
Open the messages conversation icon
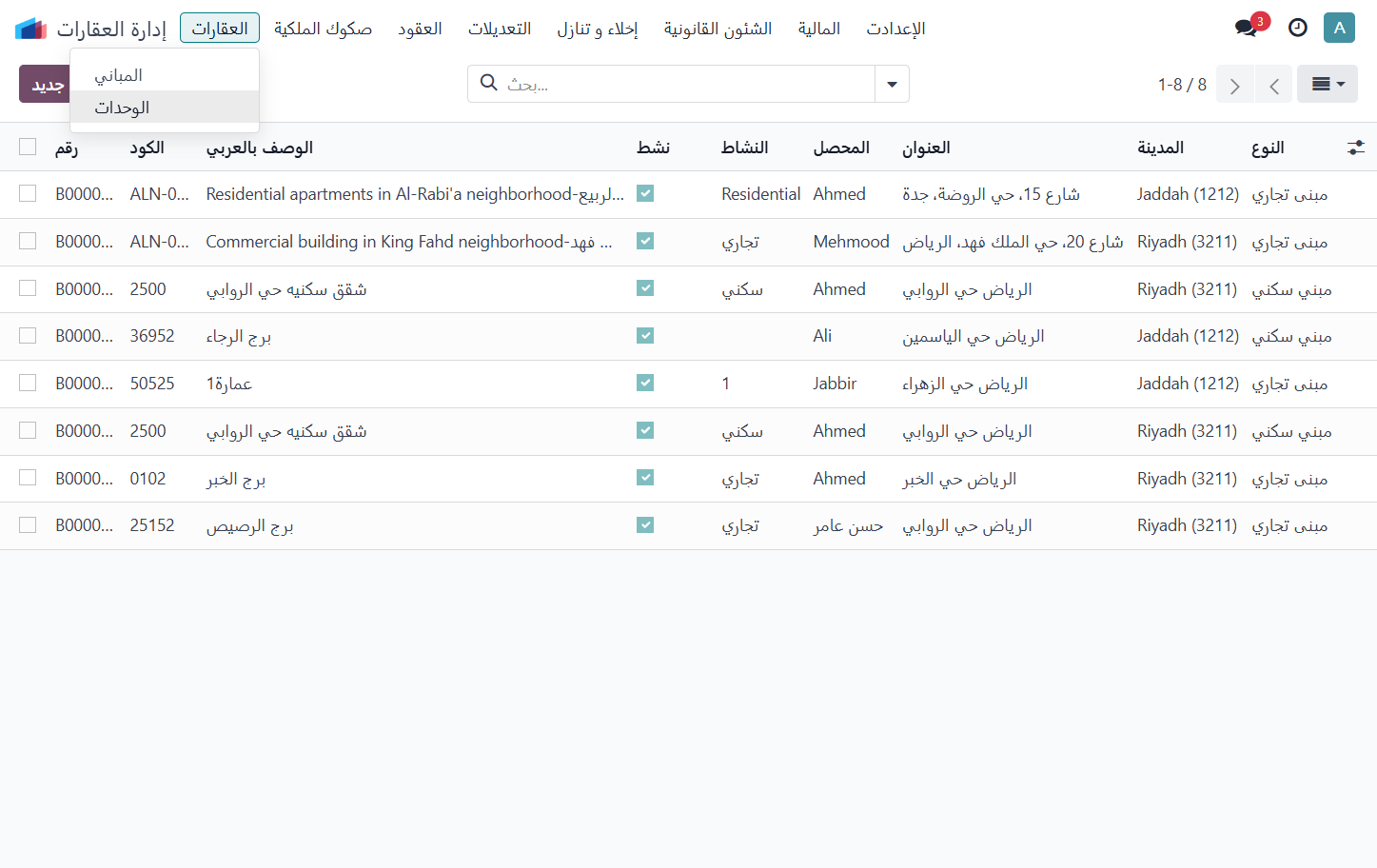[1247, 28]
